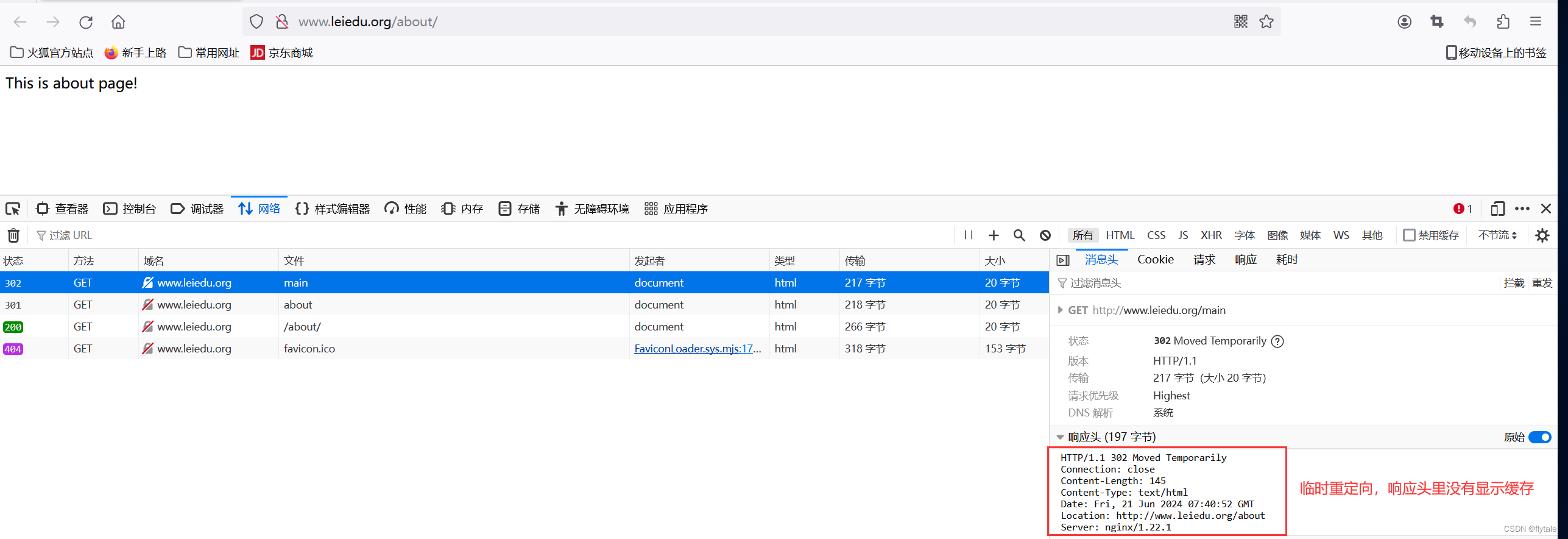Click the 拦截 block button

point(1513,284)
